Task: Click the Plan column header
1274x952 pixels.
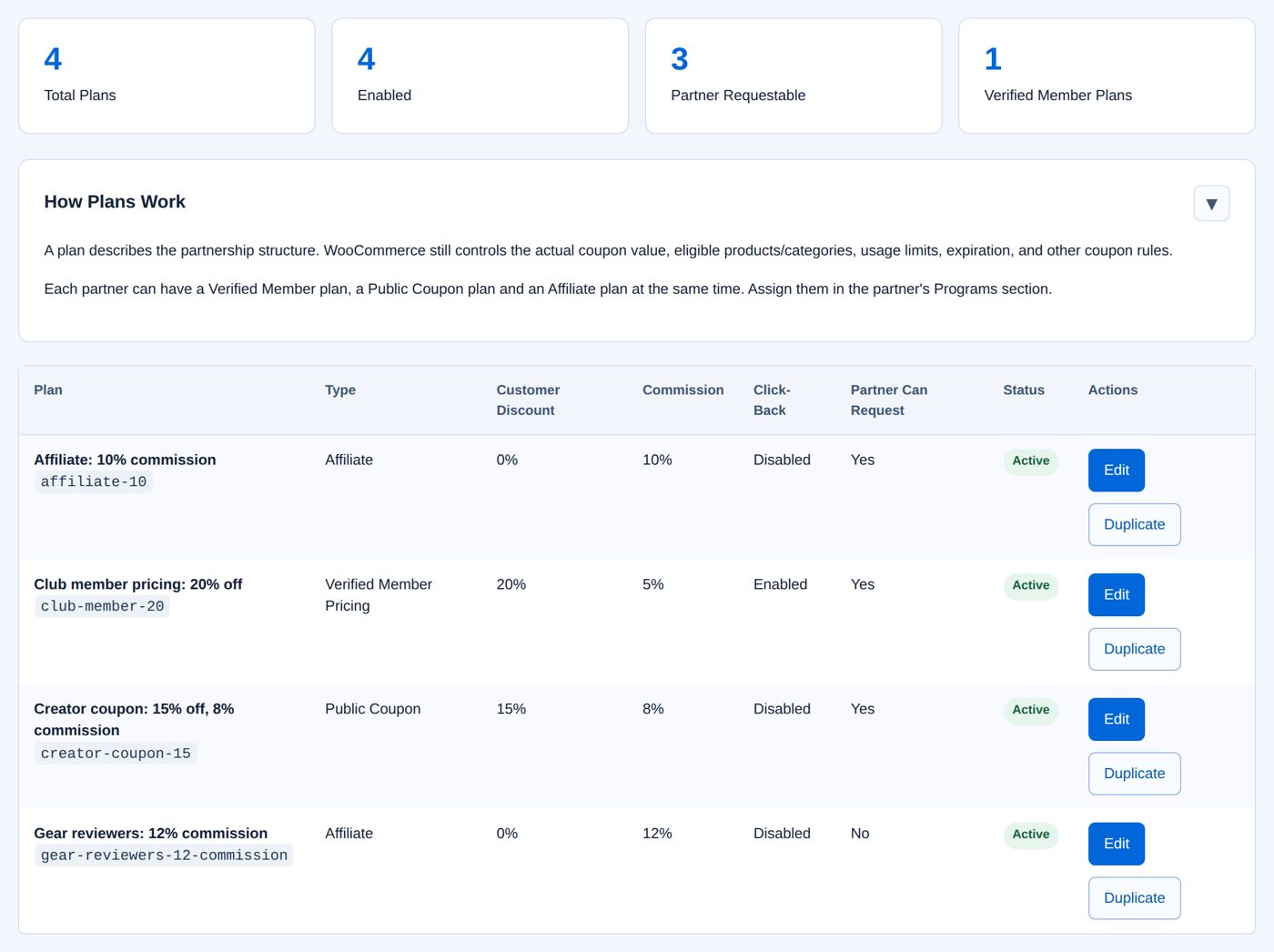Action: pos(48,390)
